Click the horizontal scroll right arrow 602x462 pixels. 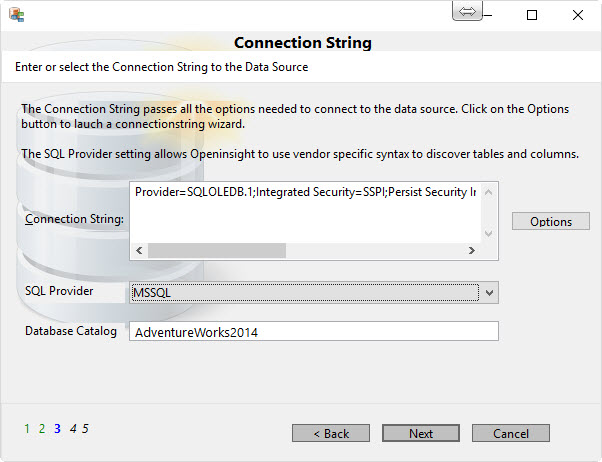[472, 251]
